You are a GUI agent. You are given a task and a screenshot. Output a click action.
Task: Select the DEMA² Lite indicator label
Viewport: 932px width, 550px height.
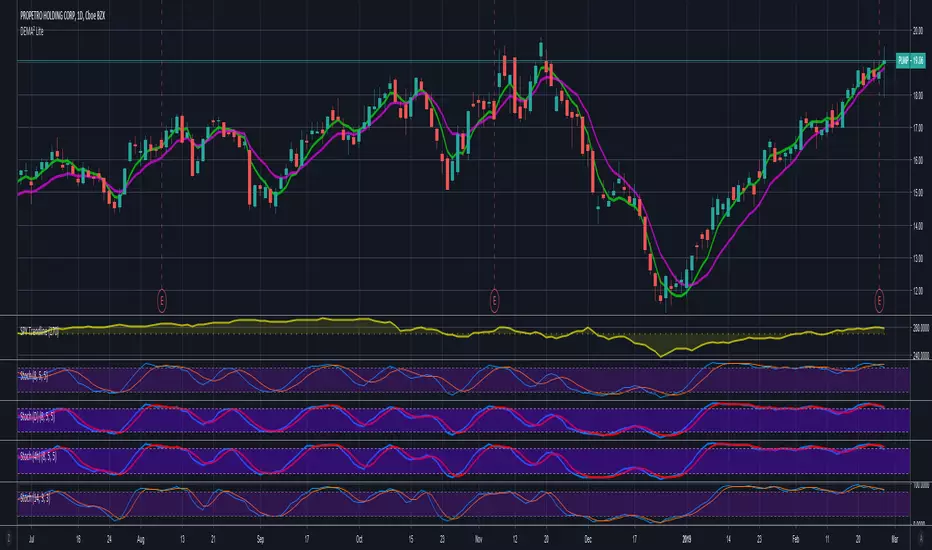click(32, 32)
